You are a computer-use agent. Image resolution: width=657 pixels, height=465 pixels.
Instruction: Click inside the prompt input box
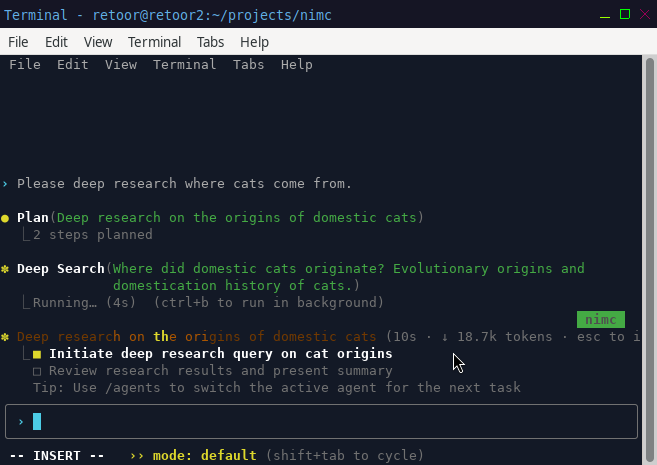(321, 421)
